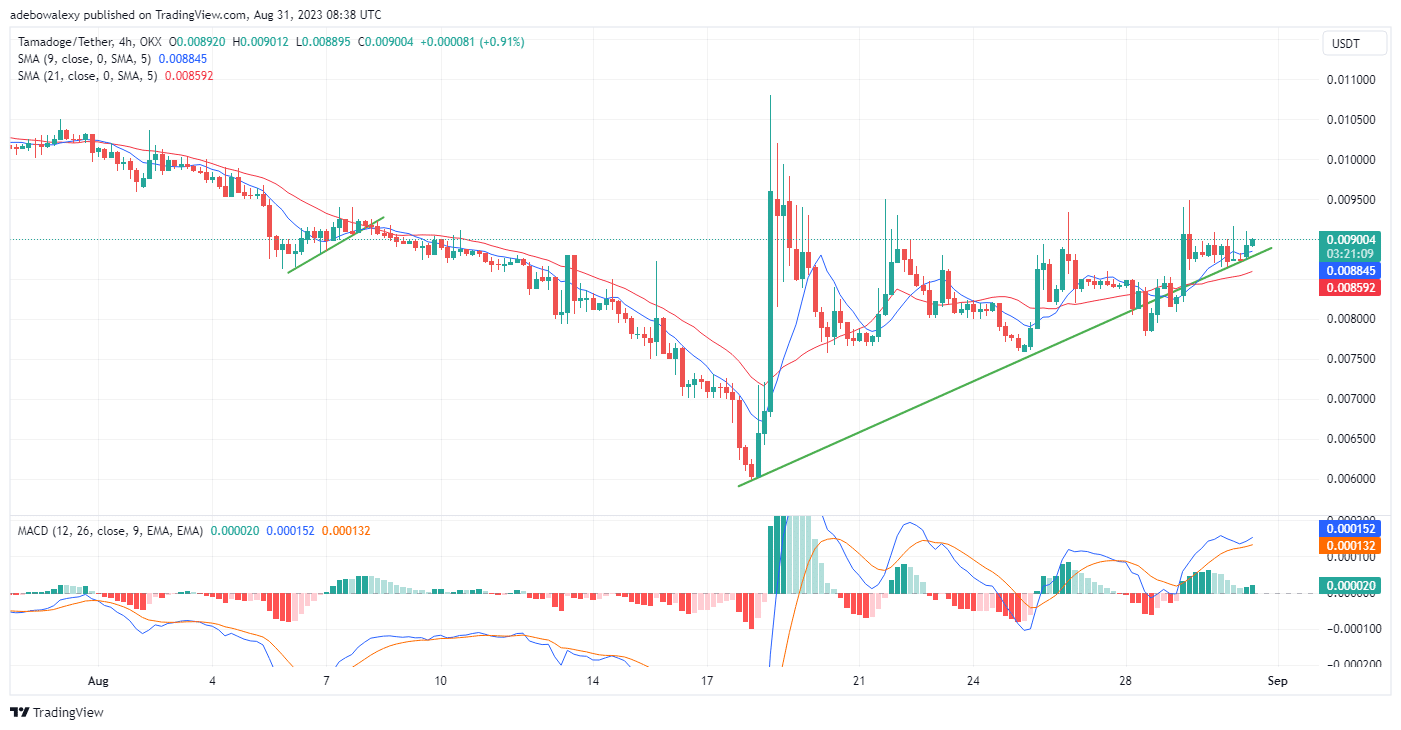This screenshot has width=1401, height=730.
Task: Open the USDT currency selector
Action: coord(1356,43)
